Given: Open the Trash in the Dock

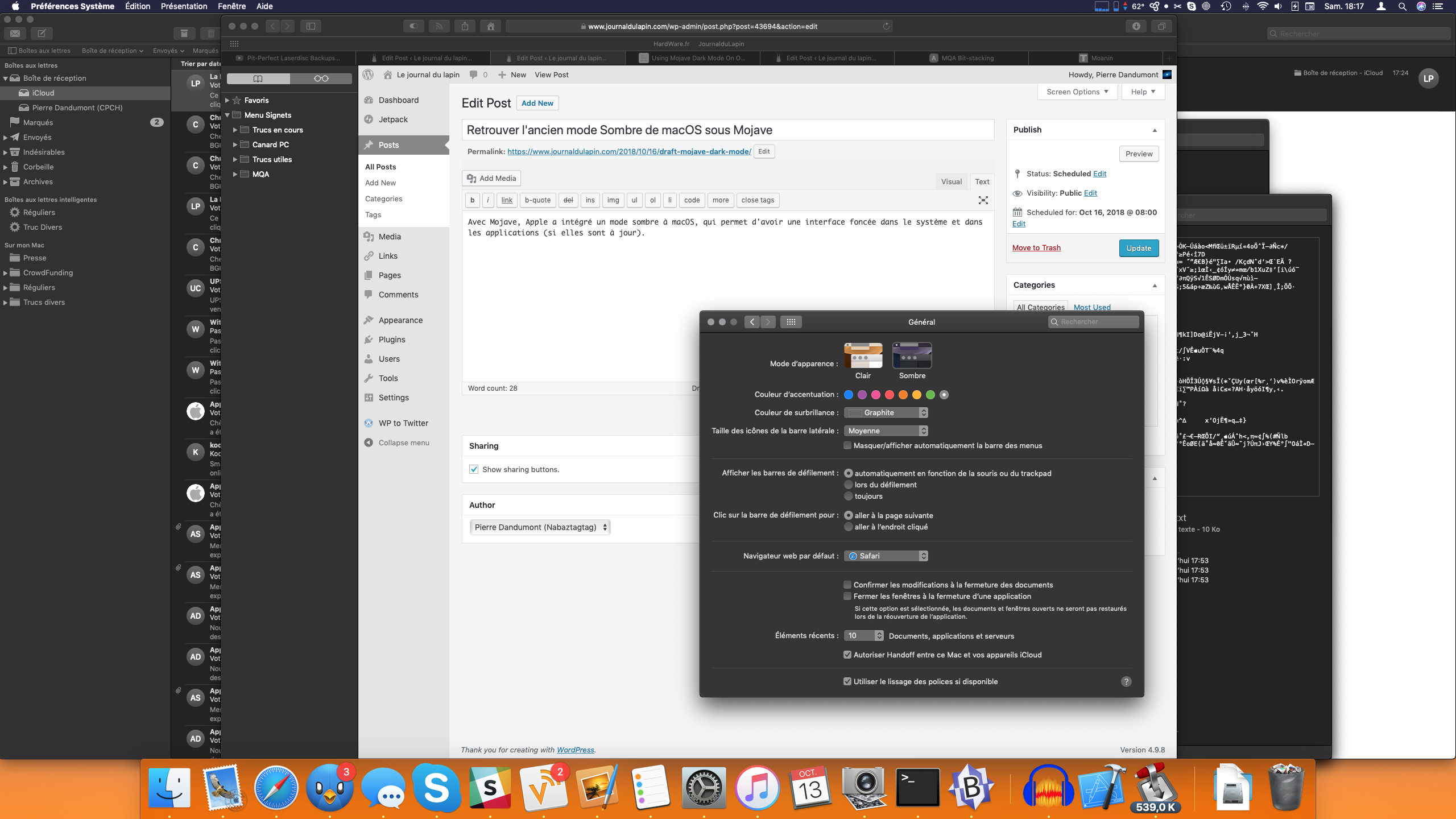Looking at the screenshot, I should tap(1286, 788).
